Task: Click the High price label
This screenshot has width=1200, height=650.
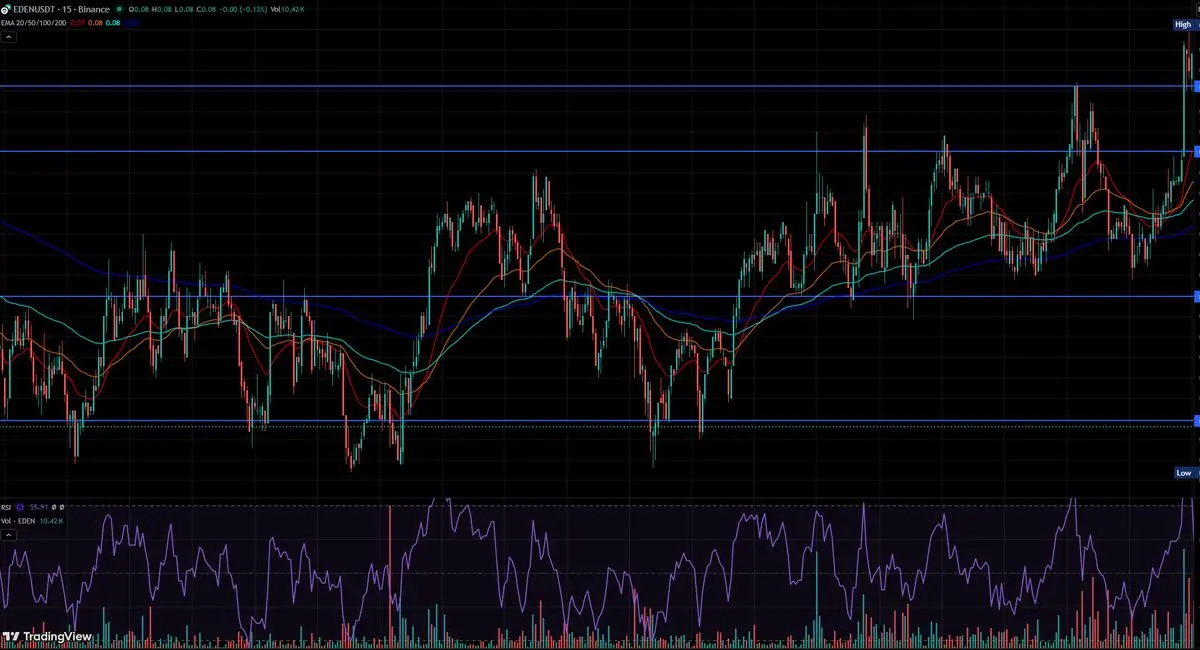Action: pyautogui.click(x=1184, y=24)
